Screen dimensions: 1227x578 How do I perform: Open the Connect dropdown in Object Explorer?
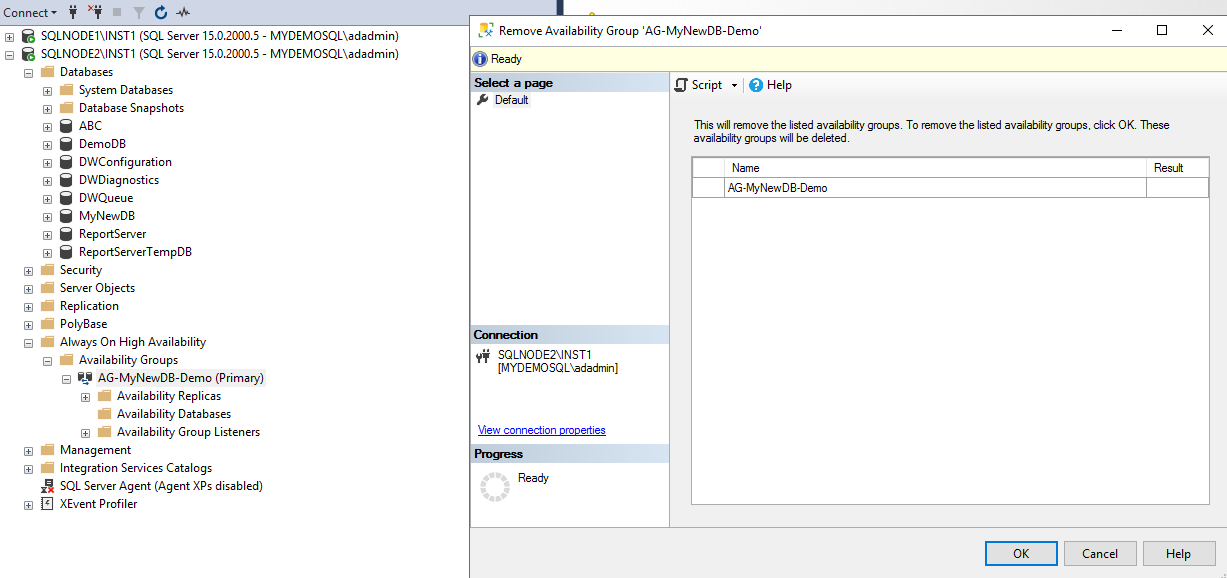tap(29, 13)
